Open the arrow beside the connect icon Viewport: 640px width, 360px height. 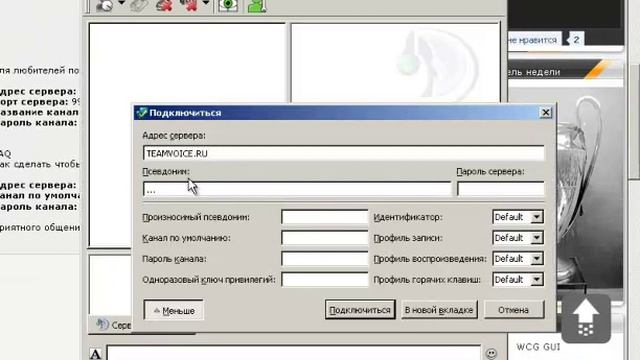[x=122, y=4]
